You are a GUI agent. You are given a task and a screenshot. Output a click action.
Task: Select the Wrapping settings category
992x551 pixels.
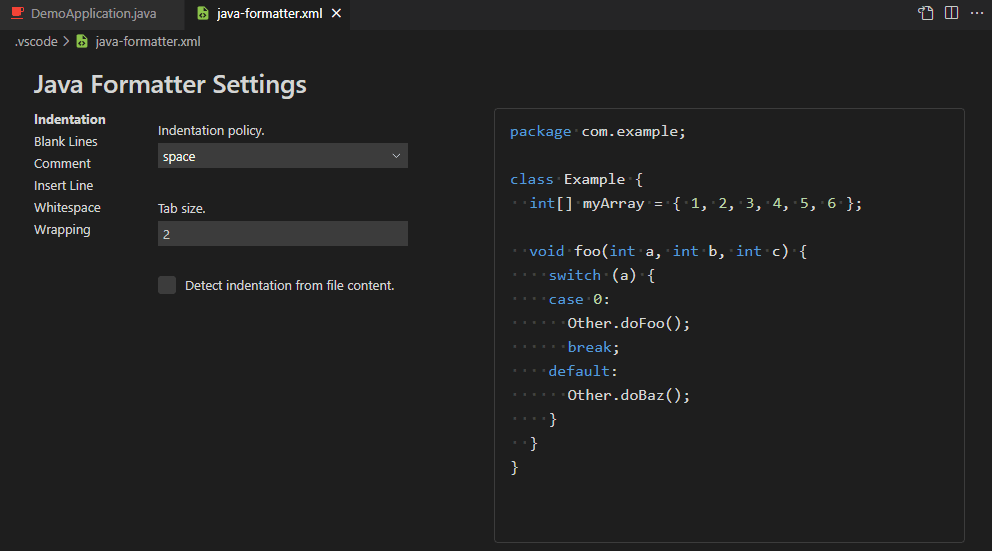point(62,230)
